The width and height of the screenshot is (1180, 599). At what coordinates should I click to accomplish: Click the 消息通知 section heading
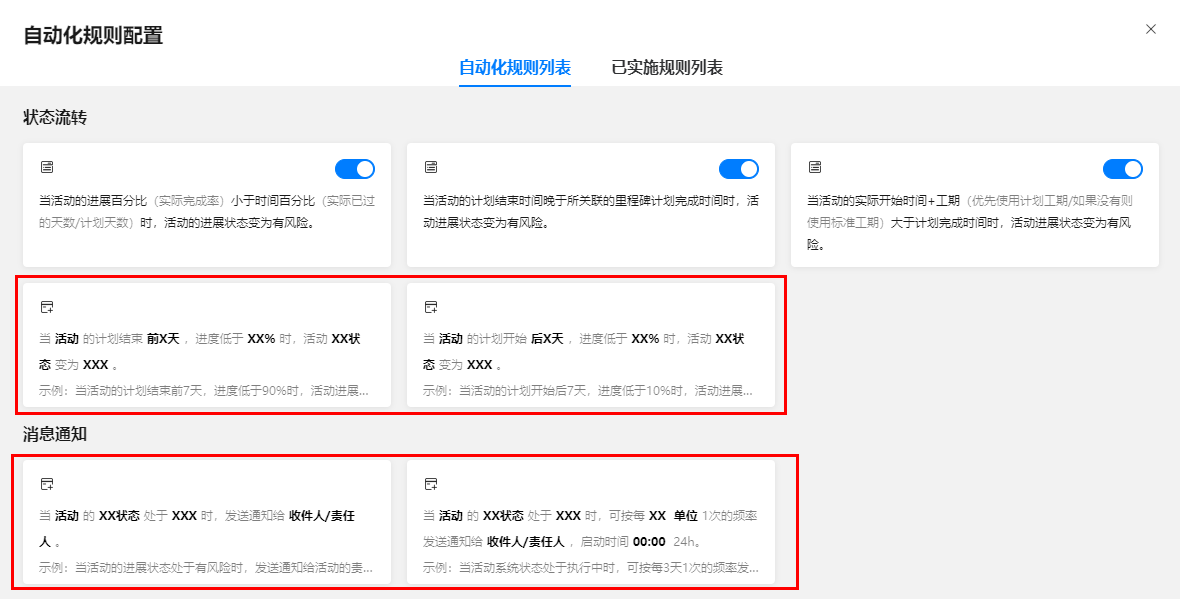[x=55, y=434]
